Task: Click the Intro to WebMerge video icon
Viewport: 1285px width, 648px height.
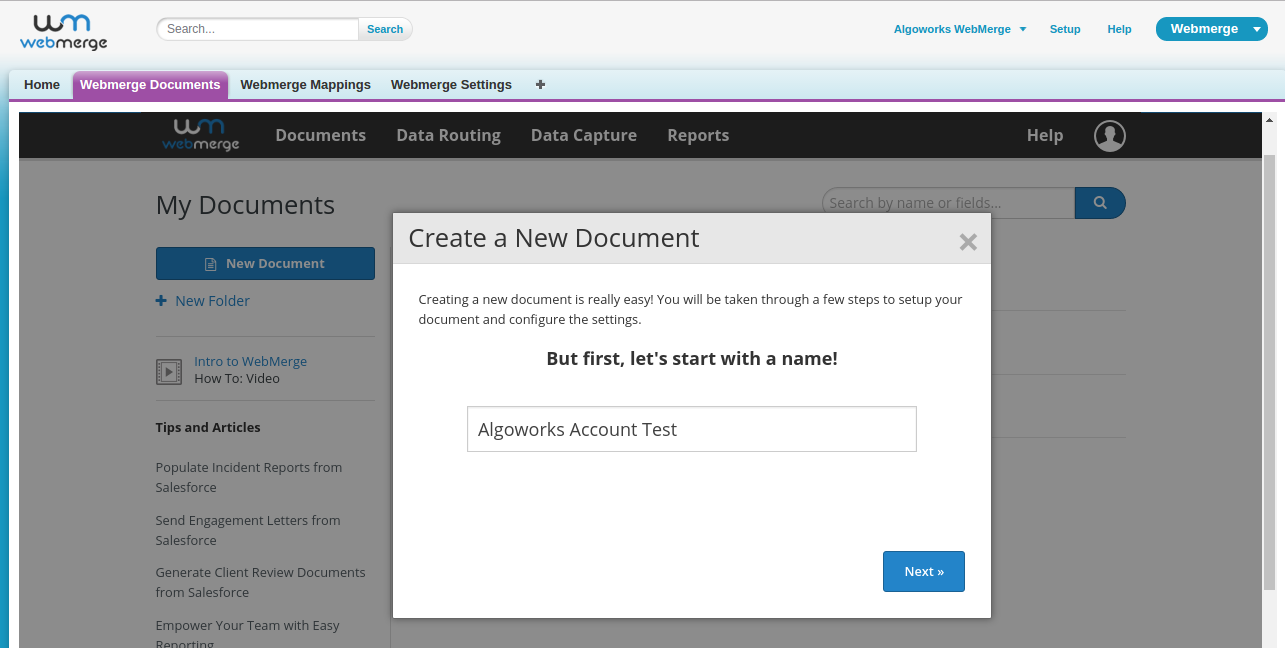Action: pos(169,372)
